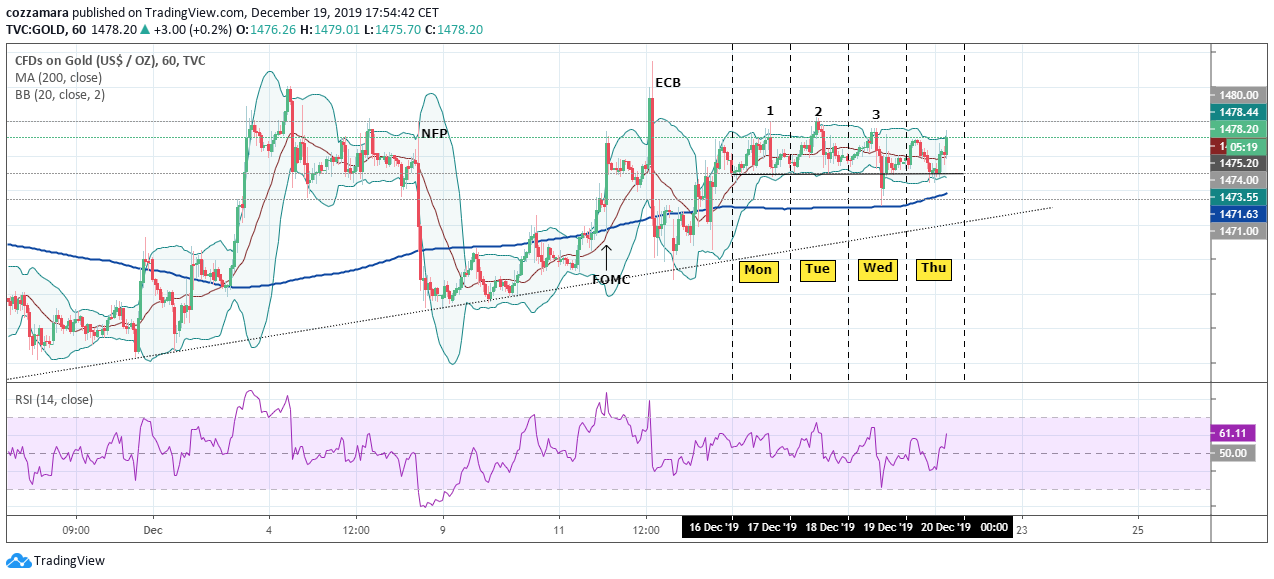The image size is (1274, 579).
Task: Click the 00:00 time marker
Action: [994, 527]
